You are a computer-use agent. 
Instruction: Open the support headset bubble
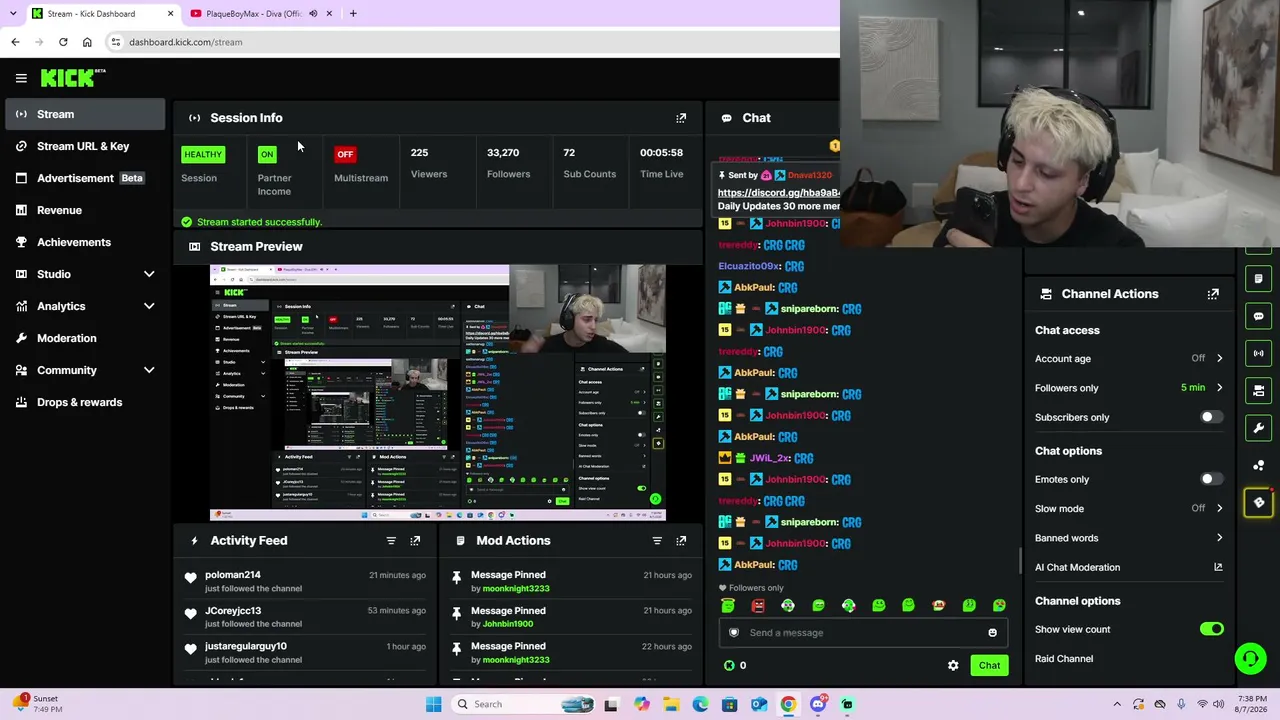click(x=1250, y=658)
